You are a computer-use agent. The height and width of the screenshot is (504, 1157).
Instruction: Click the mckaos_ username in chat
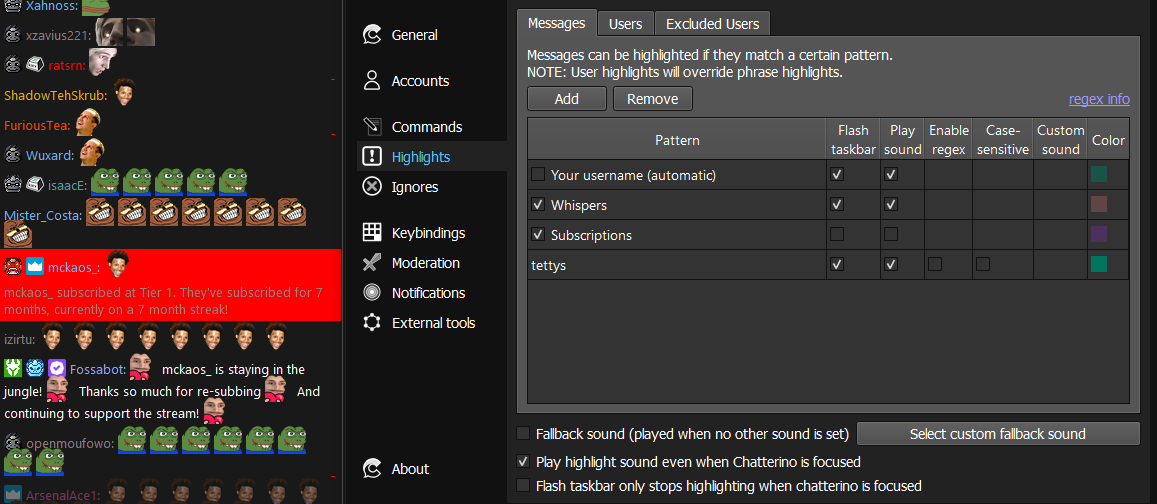74,267
